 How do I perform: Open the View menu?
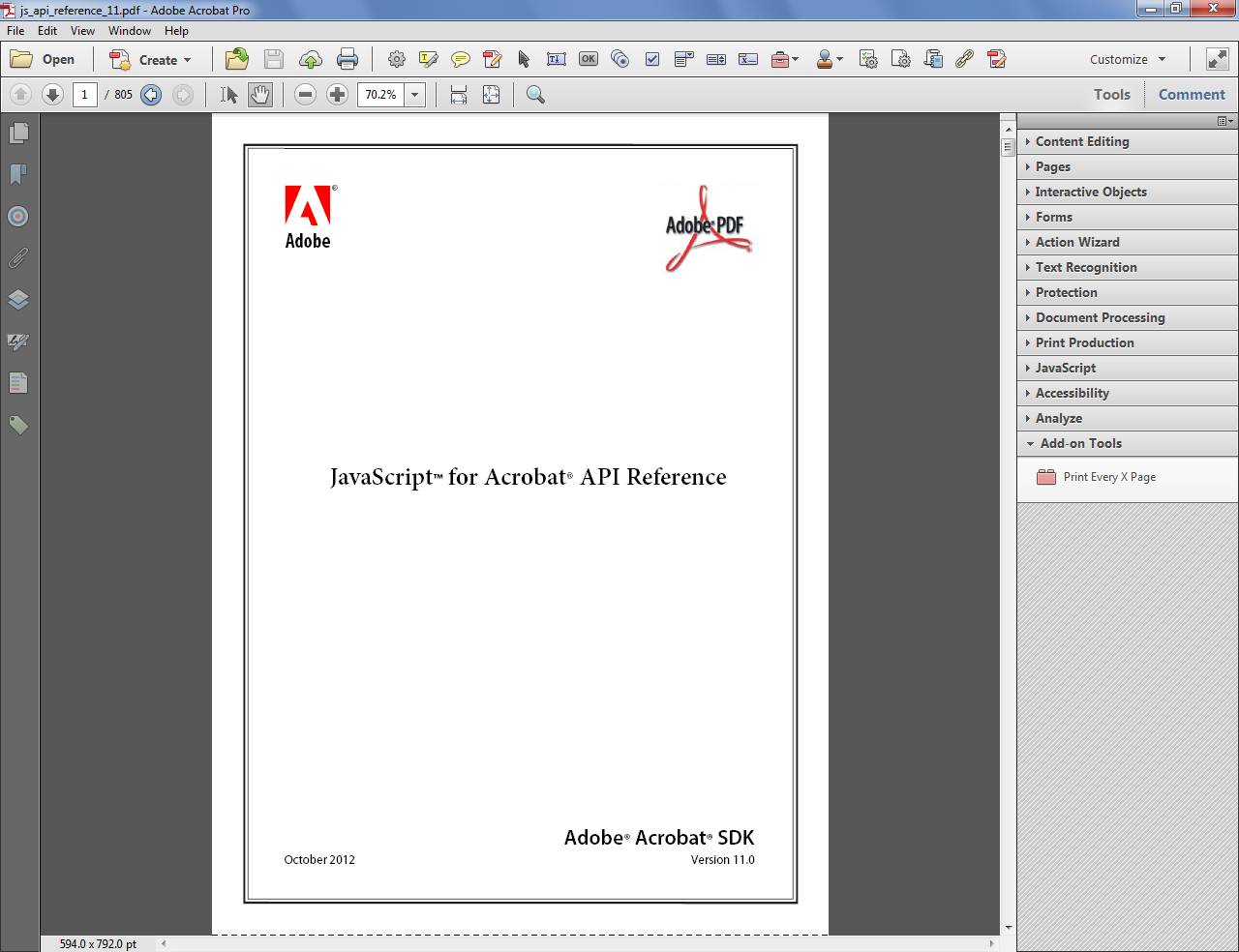82,30
